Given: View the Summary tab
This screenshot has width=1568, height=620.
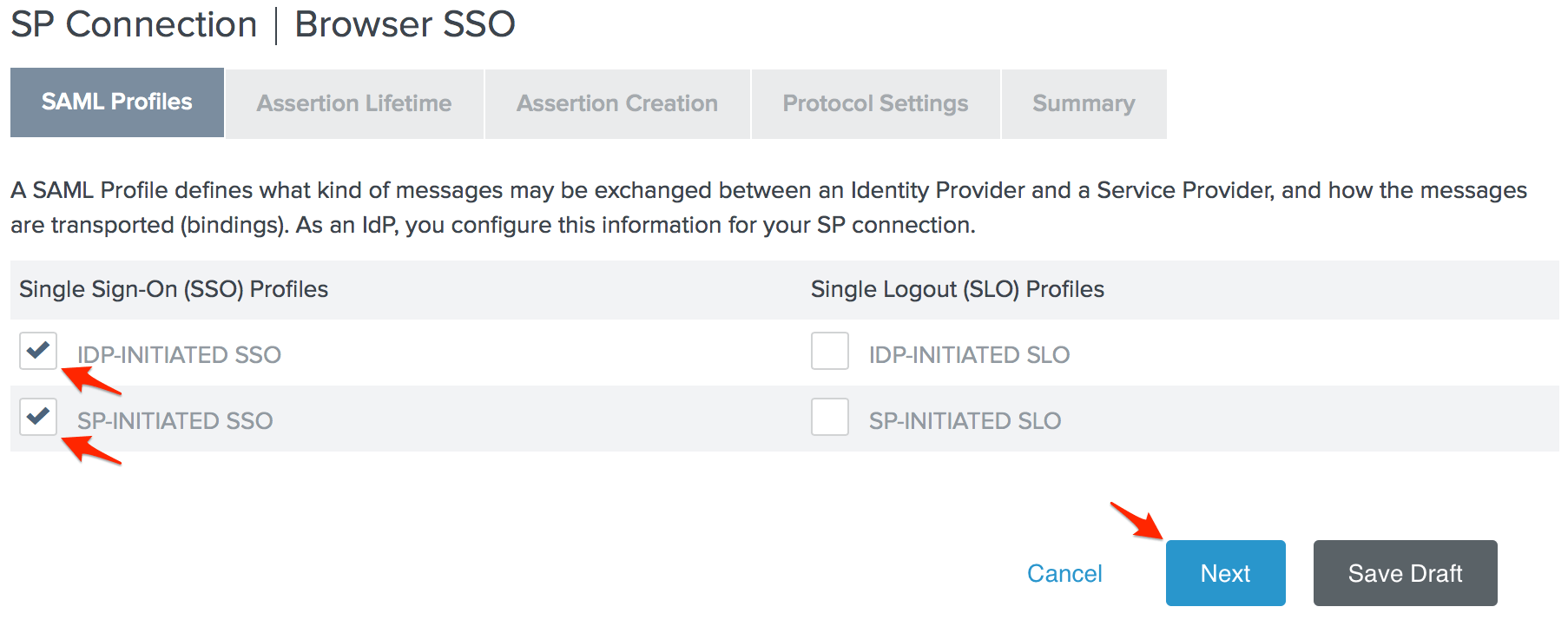Looking at the screenshot, I should (1084, 103).
